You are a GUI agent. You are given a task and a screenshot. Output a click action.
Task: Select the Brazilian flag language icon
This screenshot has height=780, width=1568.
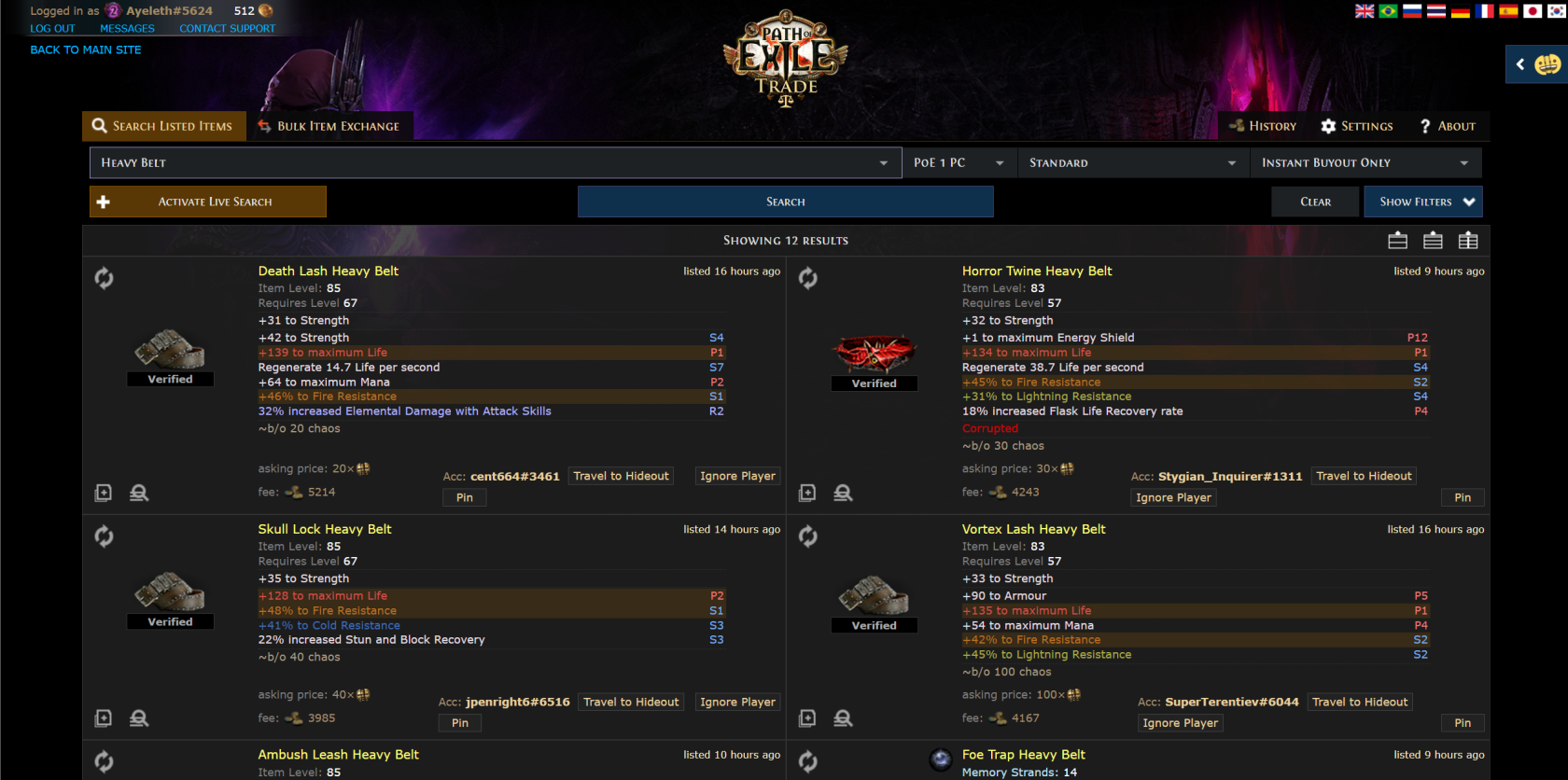click(1388, 11)
